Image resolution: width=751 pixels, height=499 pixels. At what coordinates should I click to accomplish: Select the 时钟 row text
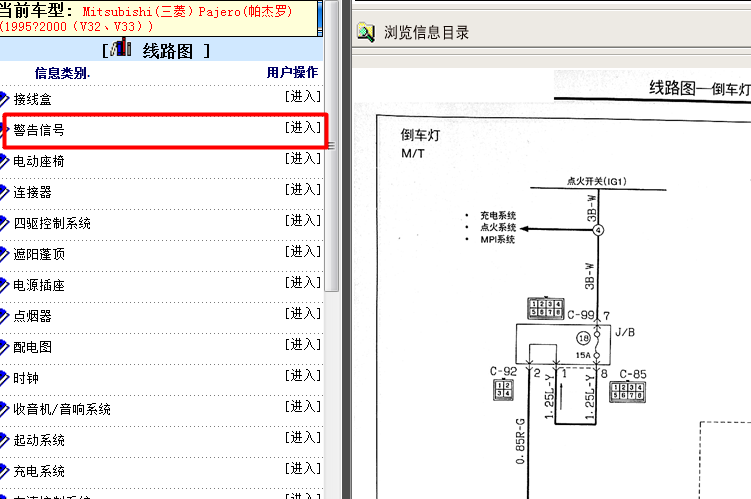tap(26, 378)
